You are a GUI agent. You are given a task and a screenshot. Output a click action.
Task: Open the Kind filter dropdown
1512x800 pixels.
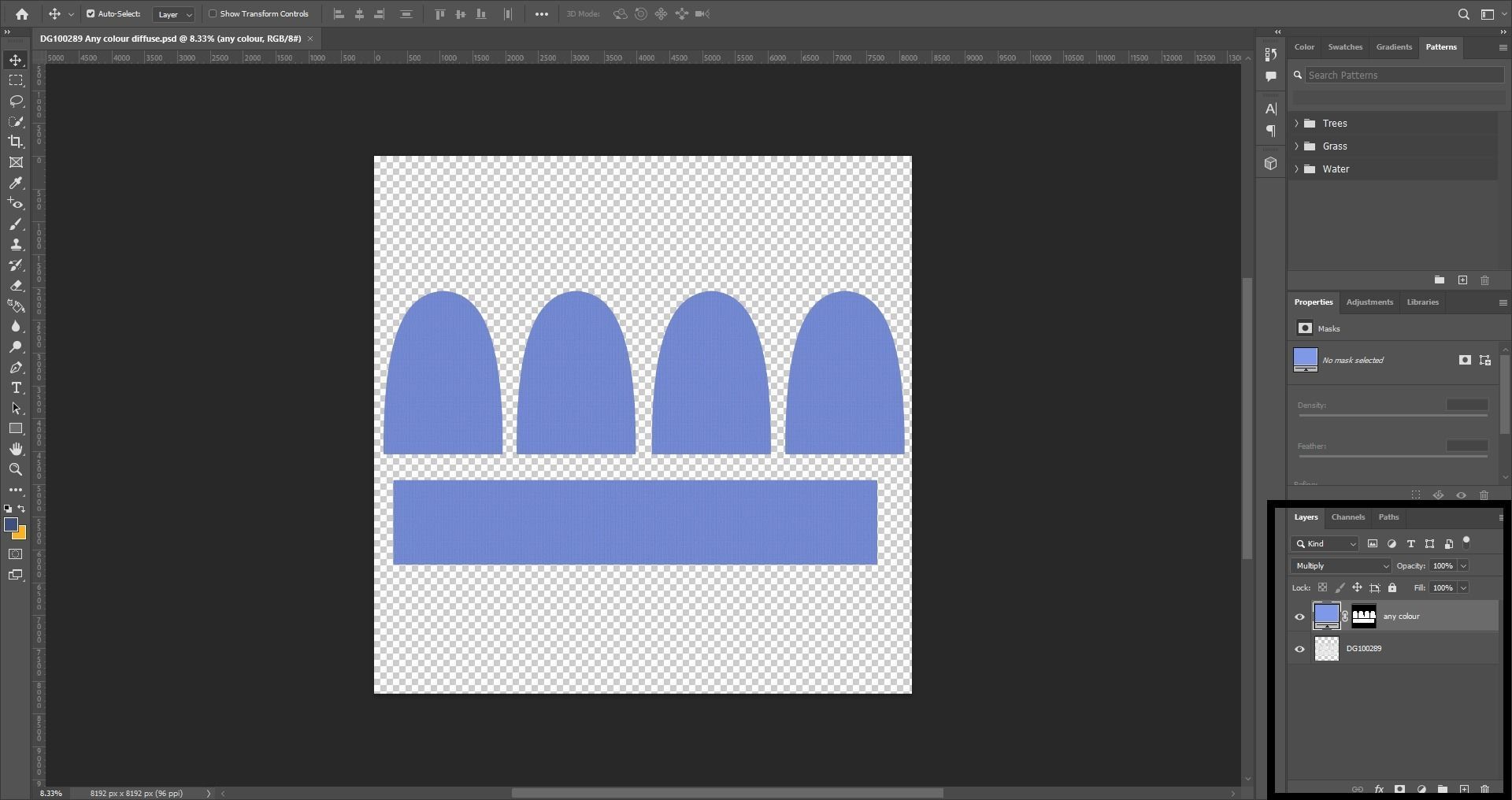pos(1325,544)
